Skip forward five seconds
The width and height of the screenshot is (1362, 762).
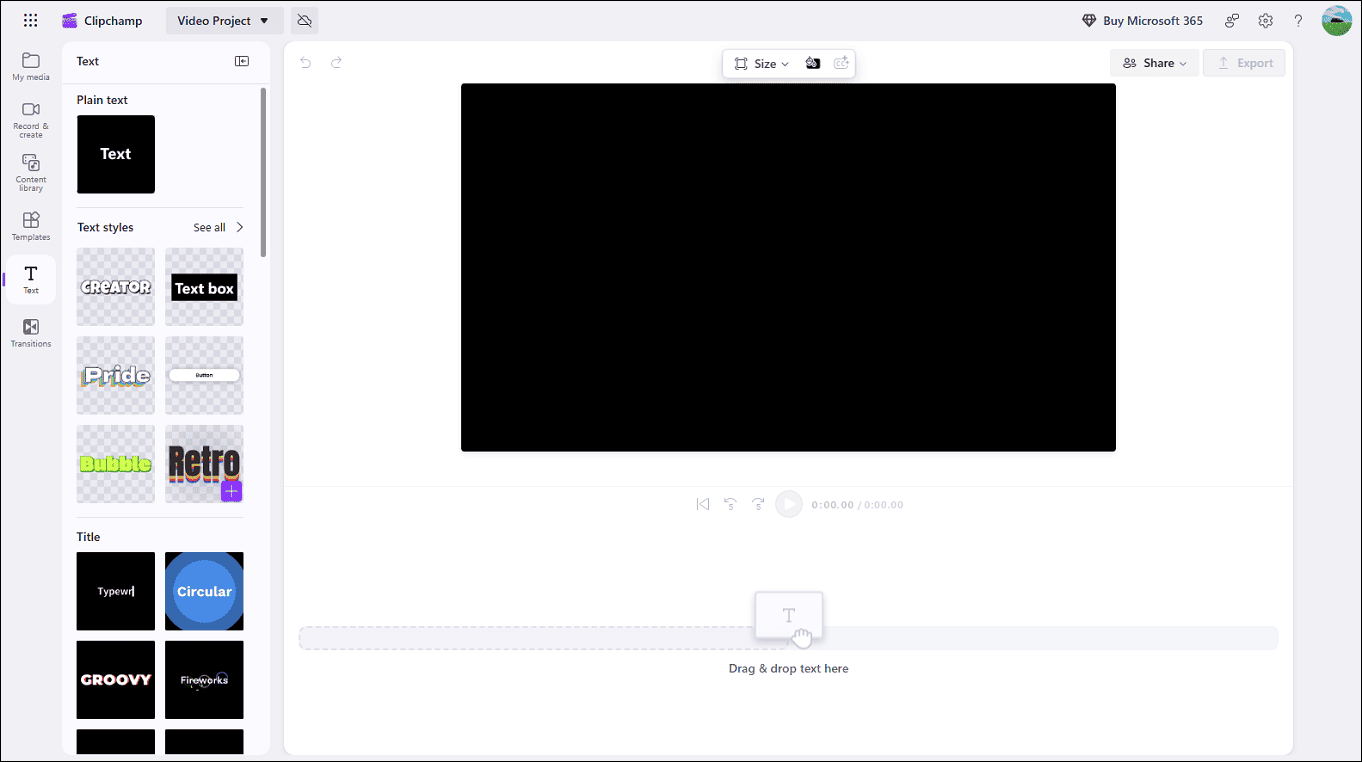click(x=759, y=504)
